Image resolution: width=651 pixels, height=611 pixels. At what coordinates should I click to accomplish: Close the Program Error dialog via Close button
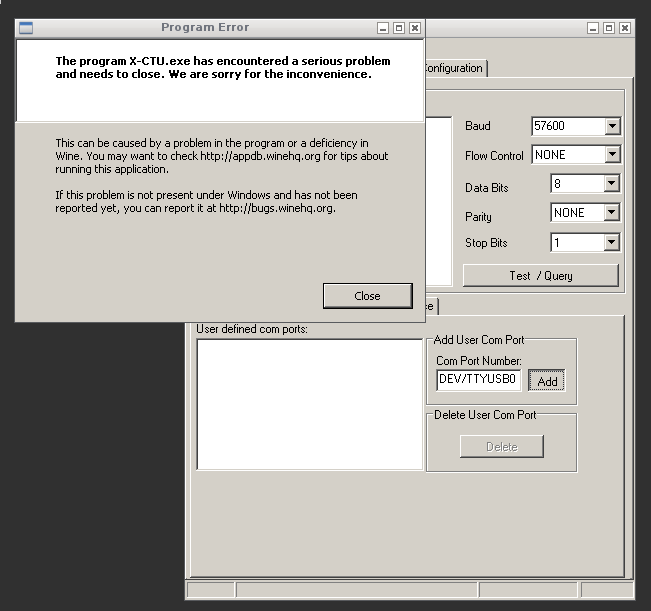tap(367, 296)
